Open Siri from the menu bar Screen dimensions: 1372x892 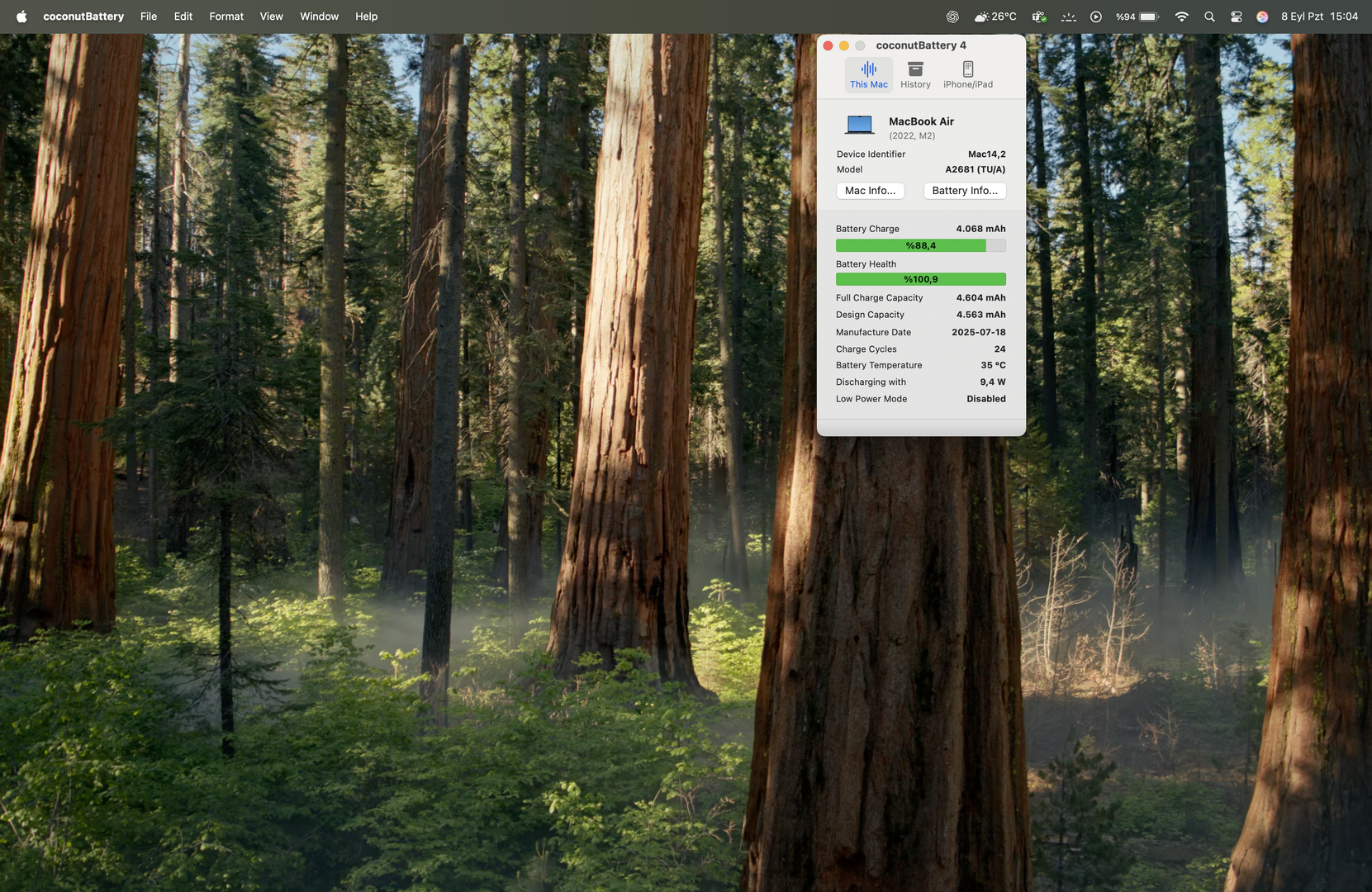coord(1262,17)
